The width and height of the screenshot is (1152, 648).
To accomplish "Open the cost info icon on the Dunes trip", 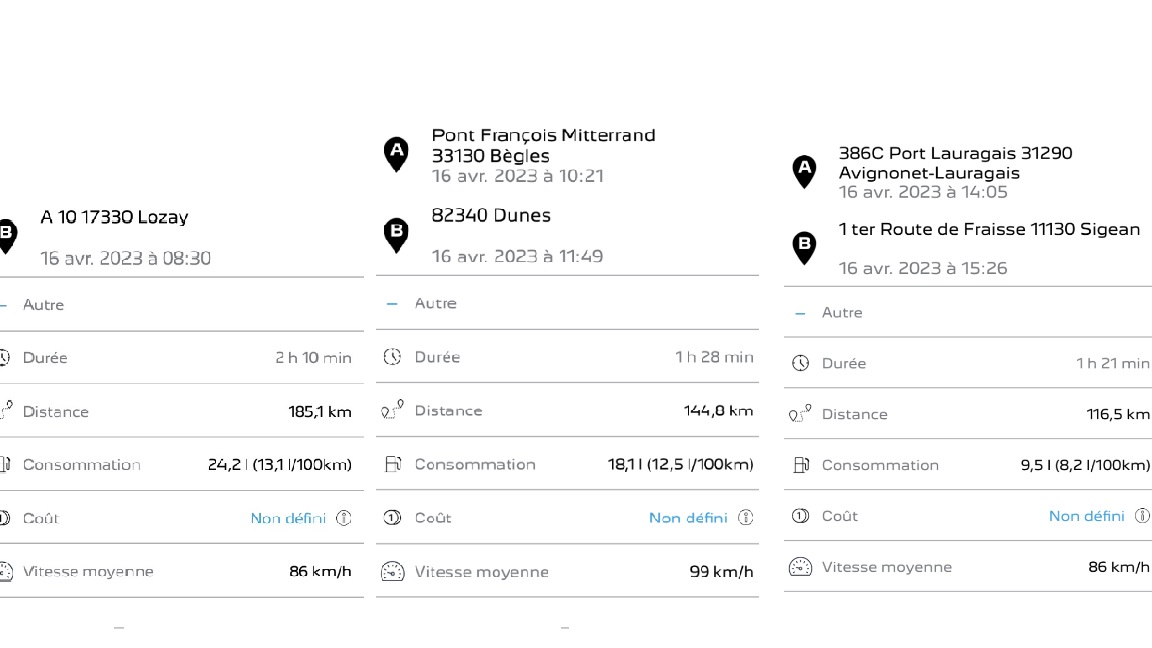I will tap(745, 518).
